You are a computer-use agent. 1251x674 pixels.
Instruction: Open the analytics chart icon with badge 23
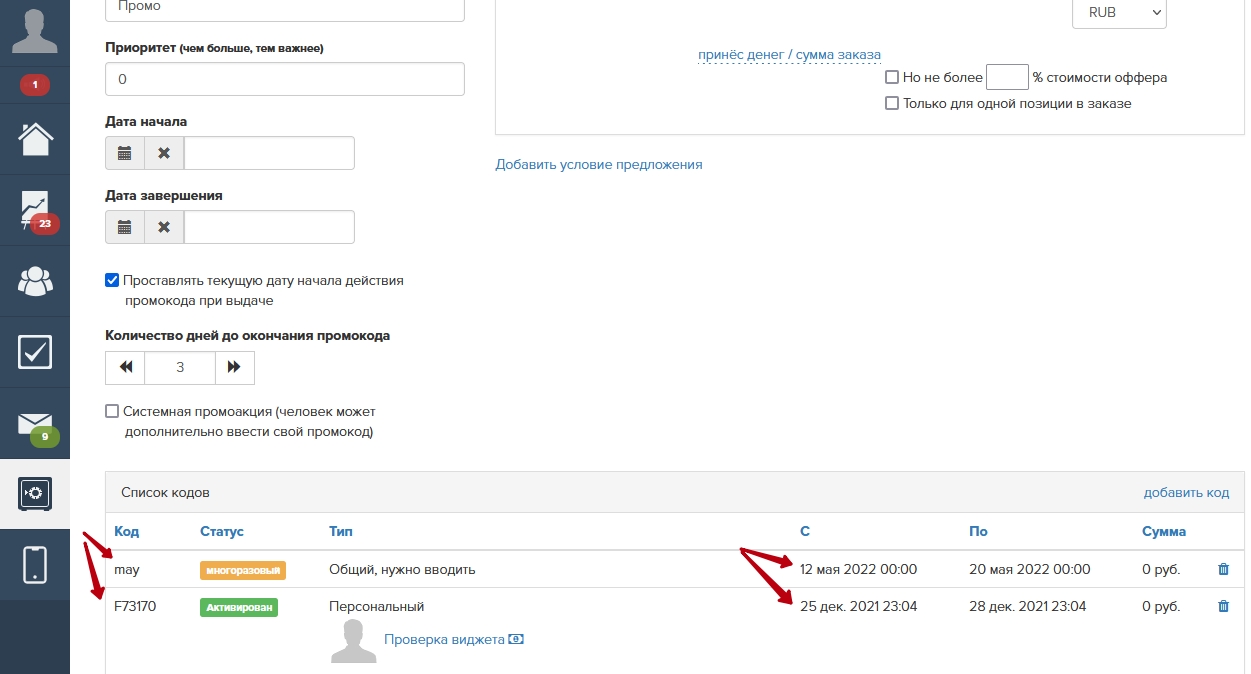point(35,210)
